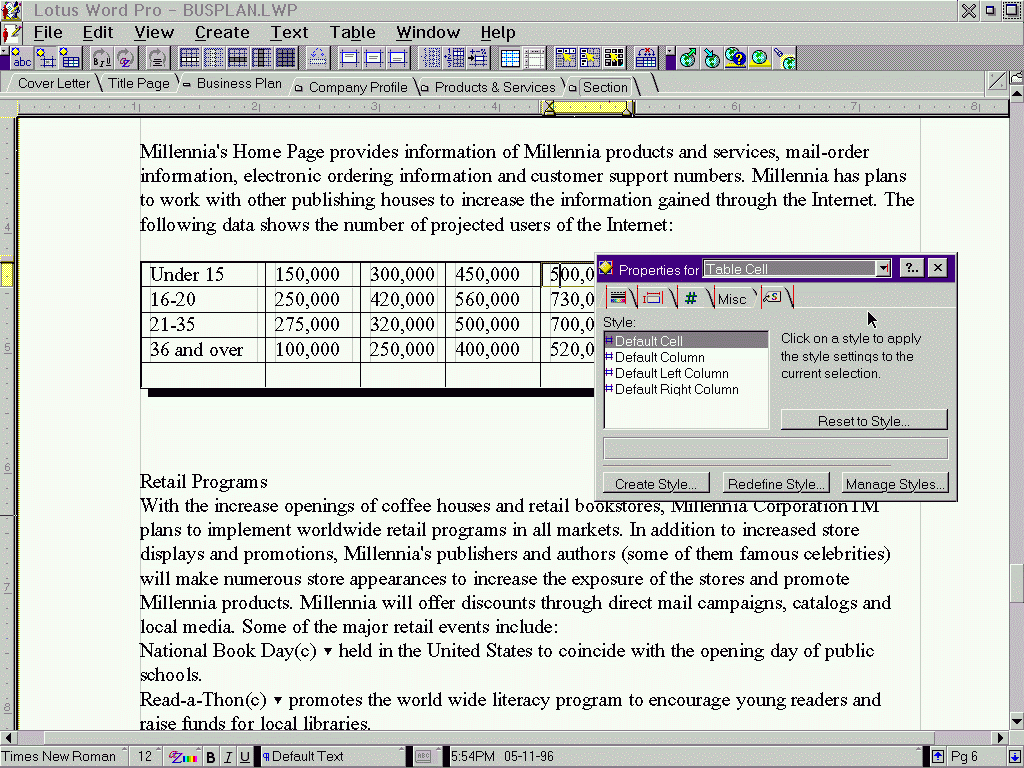The width and height of the screenshot is (1024, 768).
Task: Open the Table menu
Action: [x=352, y=32]
